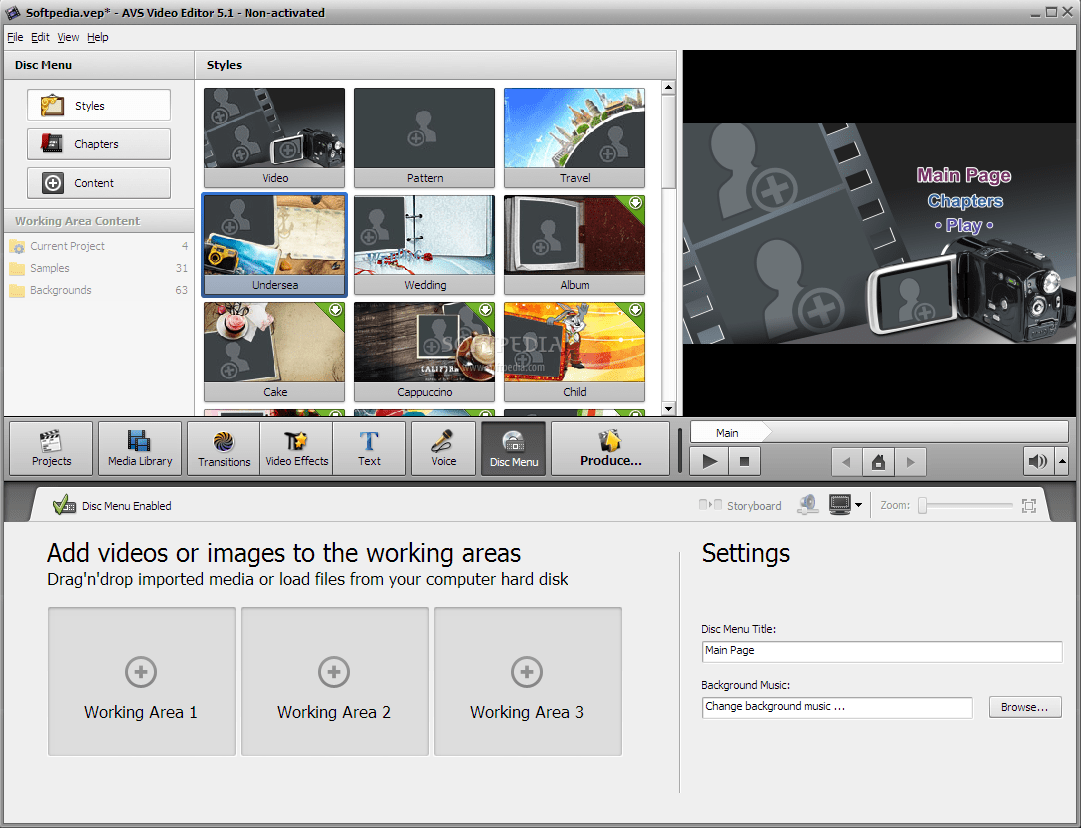Click the zoom fit icon
The height and width of the screenshot is (828, 1081).
pyautogui.click(x=1029, y=506)
